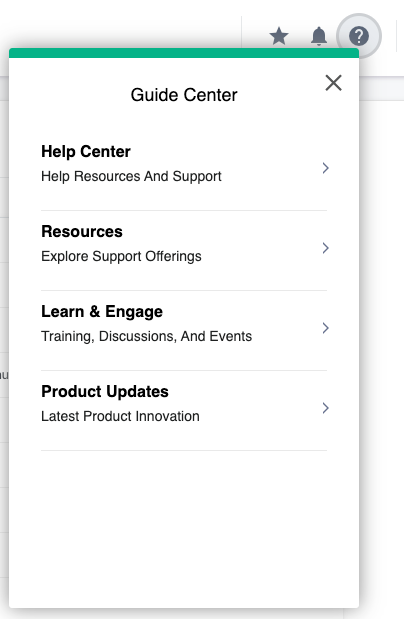The height and width of the screenshot is (619, 404).
Task: Select the Product Updates heading
Action: (x=105, y=392)
